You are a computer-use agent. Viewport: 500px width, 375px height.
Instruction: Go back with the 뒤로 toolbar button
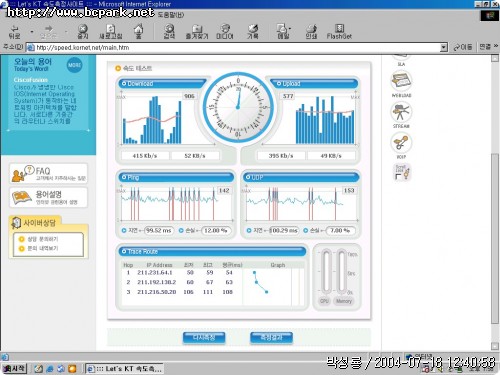click(14, 32)
